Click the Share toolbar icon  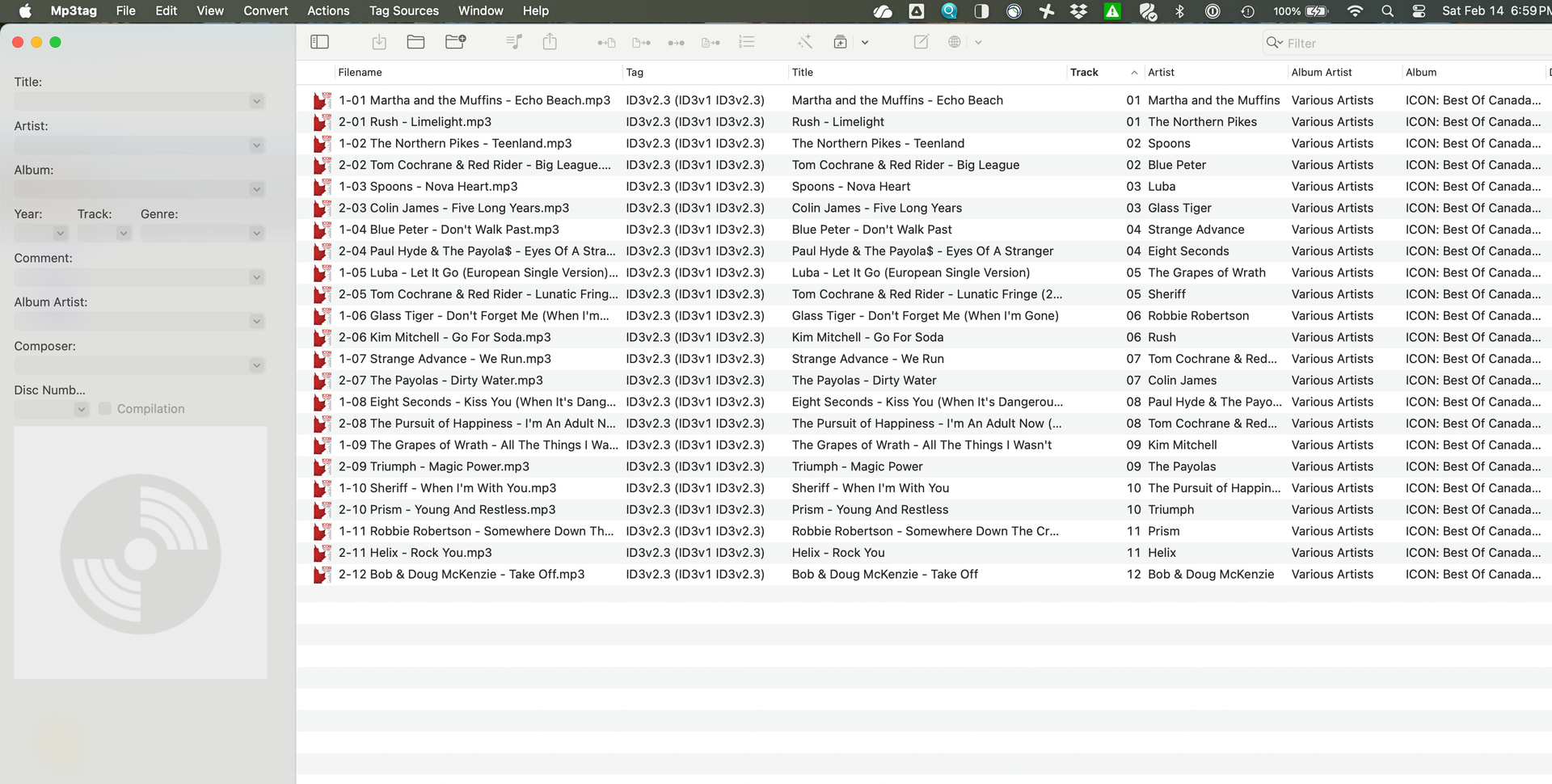550,42
